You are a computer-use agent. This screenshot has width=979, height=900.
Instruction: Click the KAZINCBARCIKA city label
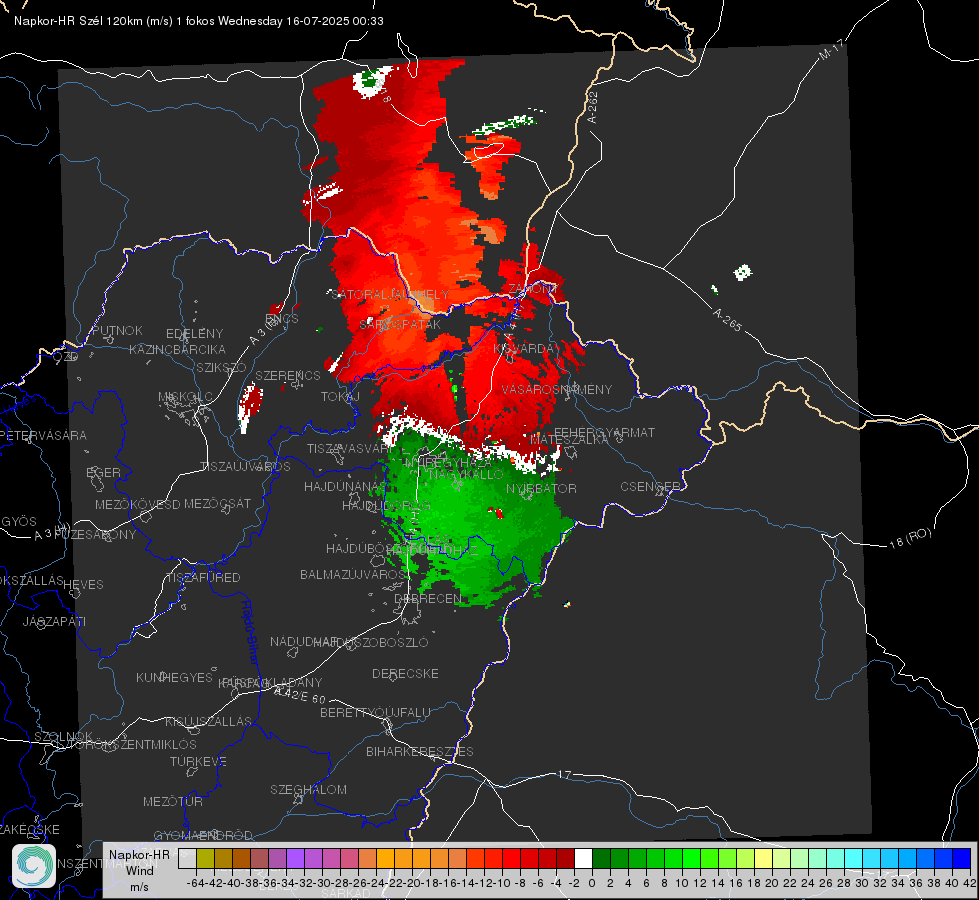tap(177, 350)
